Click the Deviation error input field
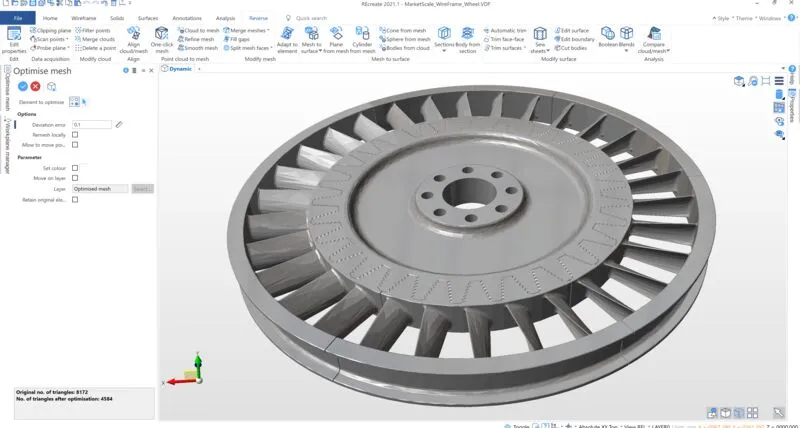 pyautogui.click(x=91, y=124)
